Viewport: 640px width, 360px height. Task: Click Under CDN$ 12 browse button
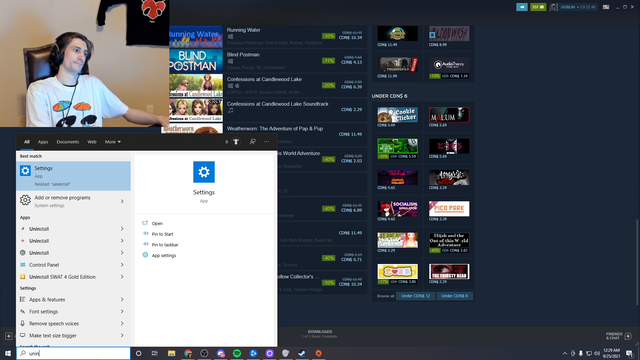tap(415, 296)
